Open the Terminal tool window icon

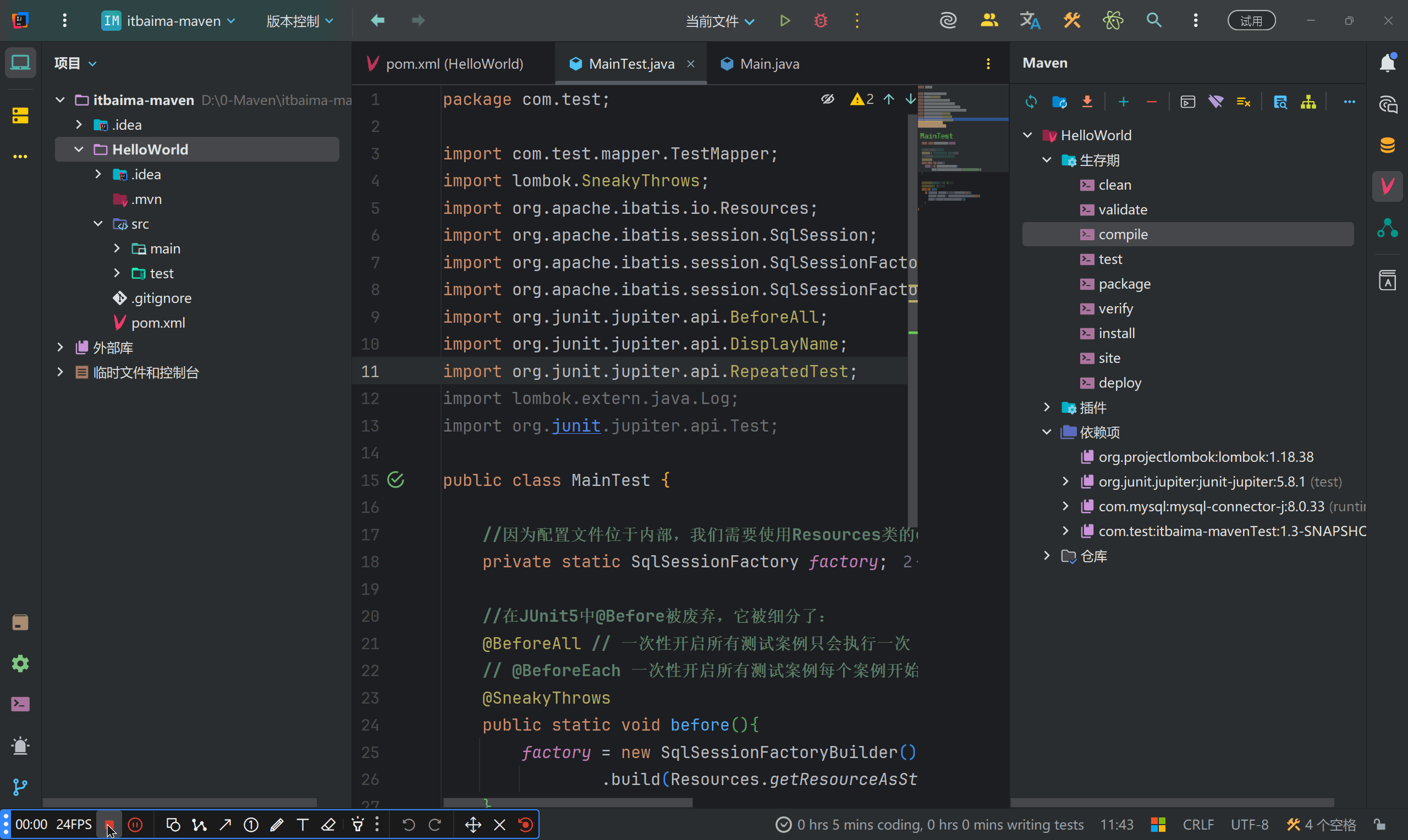(x=20, y=704)
